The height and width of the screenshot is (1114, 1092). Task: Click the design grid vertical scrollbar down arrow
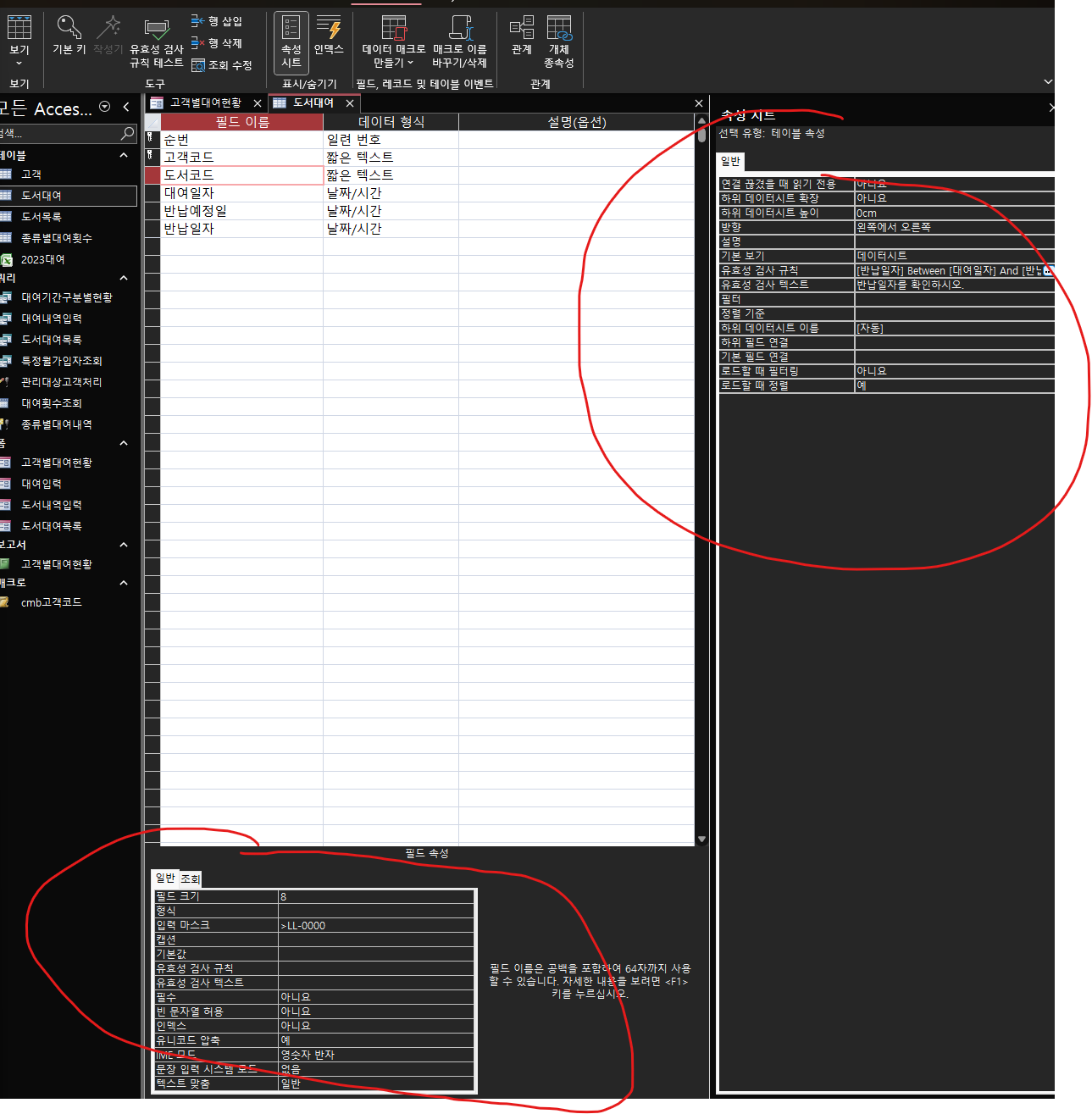pyautogui.click(x=701, y=839)
